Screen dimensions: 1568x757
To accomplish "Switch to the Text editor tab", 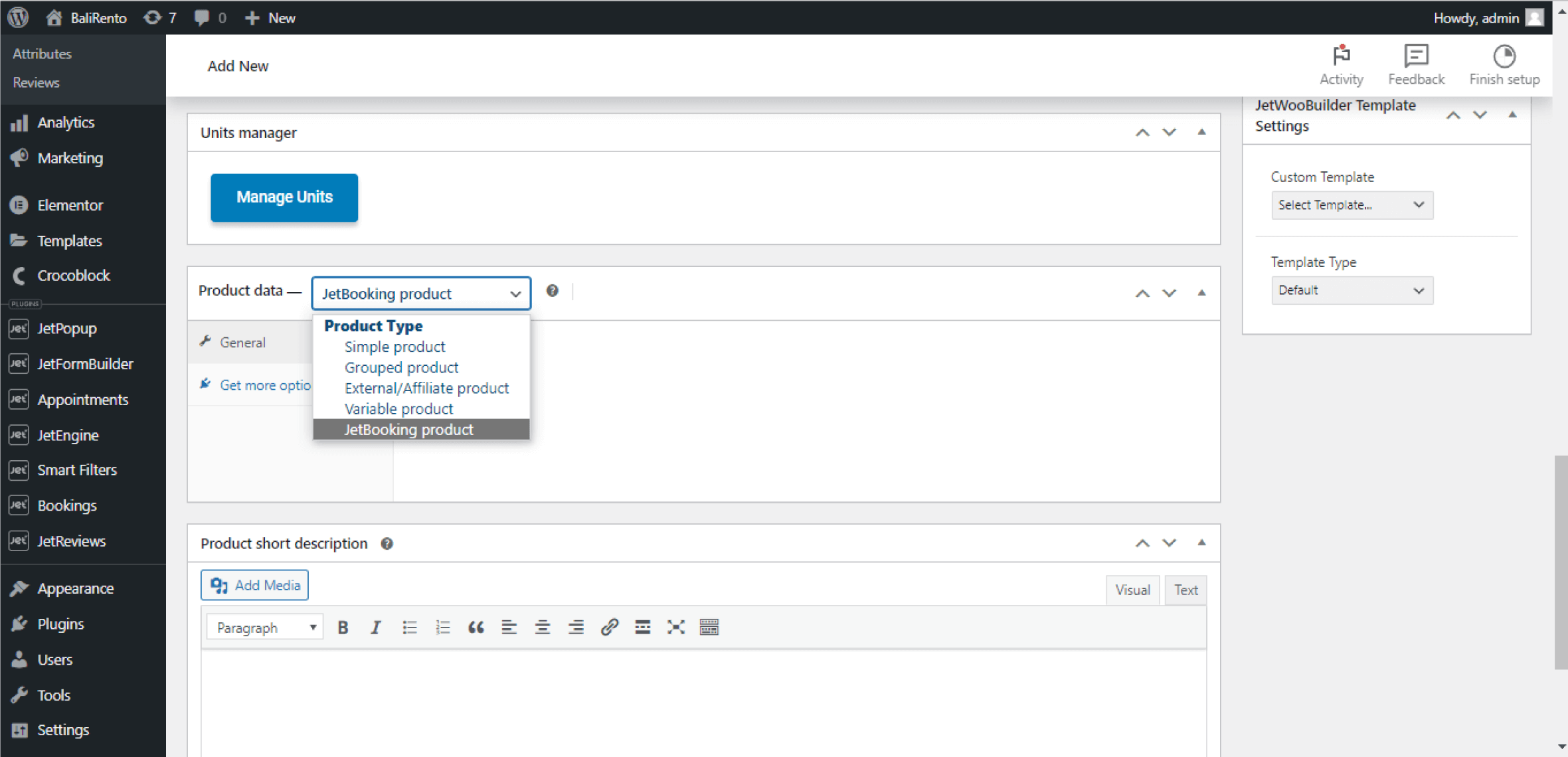I will pyautogui.click(x=1185, y=590).
